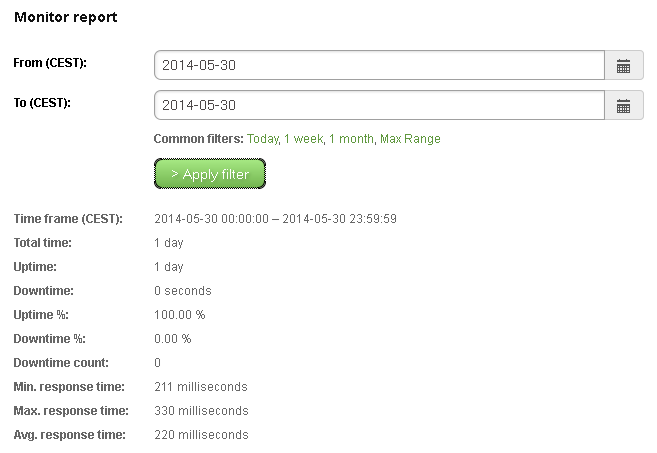Click the Time frame date range value
This screenshot has height=453, width=657.
point(275,219)
